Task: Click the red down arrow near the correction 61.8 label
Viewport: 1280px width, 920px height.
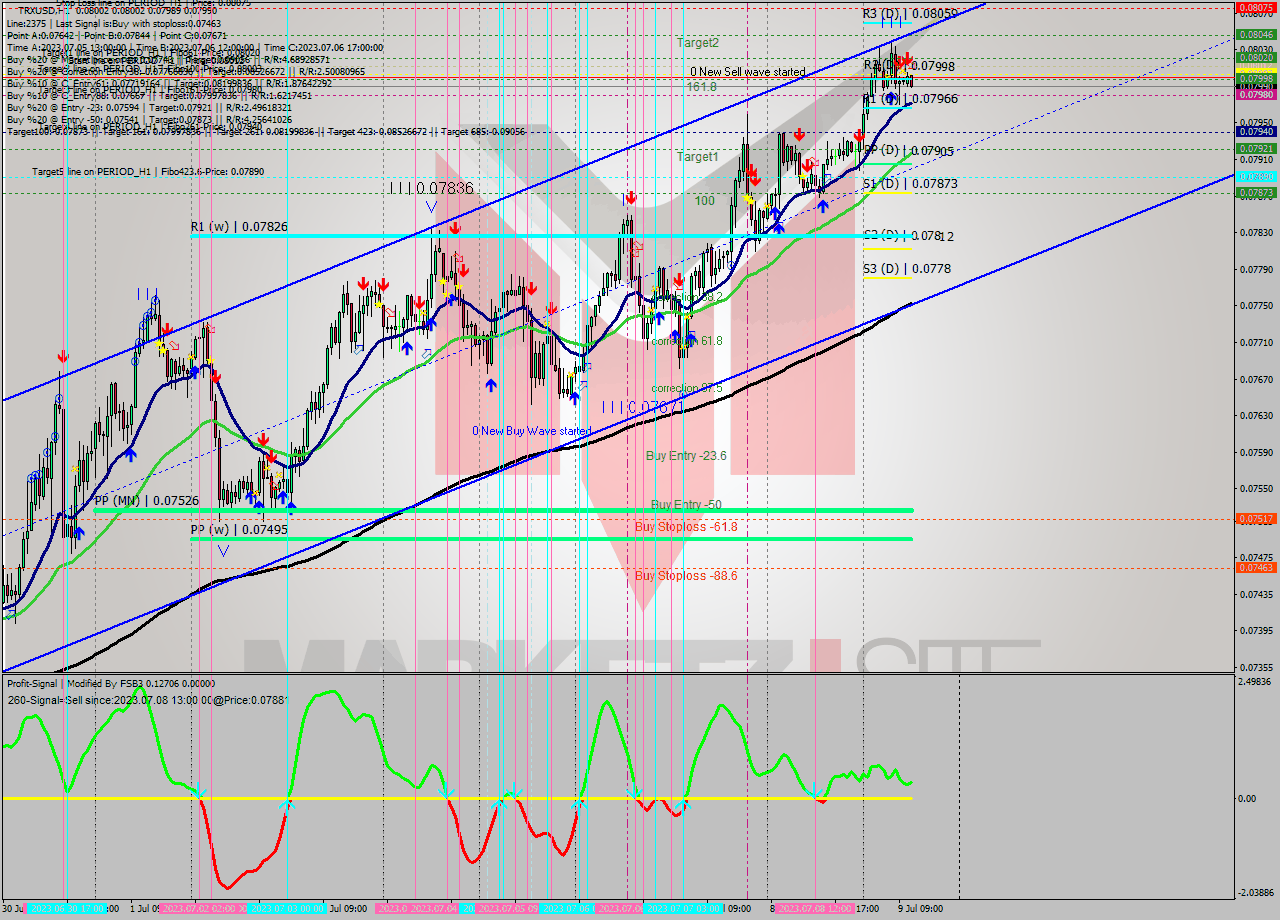Action: click(678, 282)
